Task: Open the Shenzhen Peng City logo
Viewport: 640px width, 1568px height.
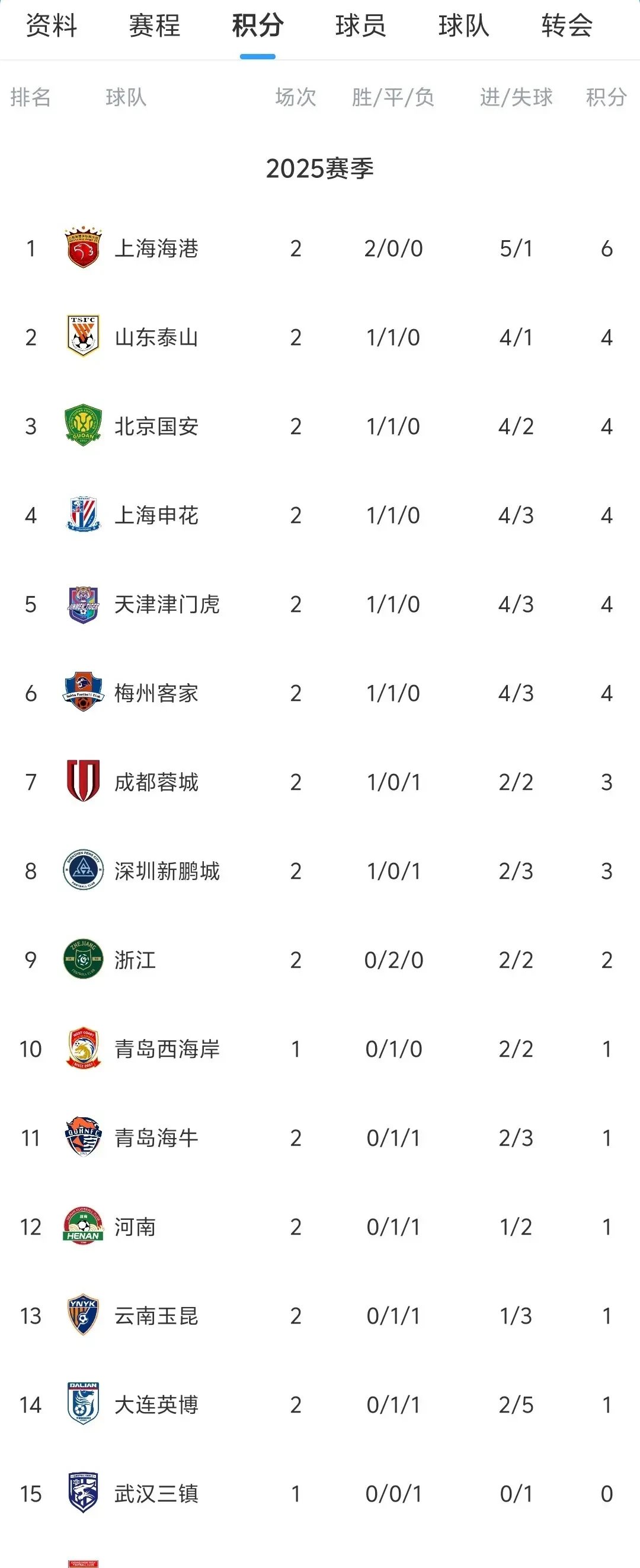Action: (82, 872)
